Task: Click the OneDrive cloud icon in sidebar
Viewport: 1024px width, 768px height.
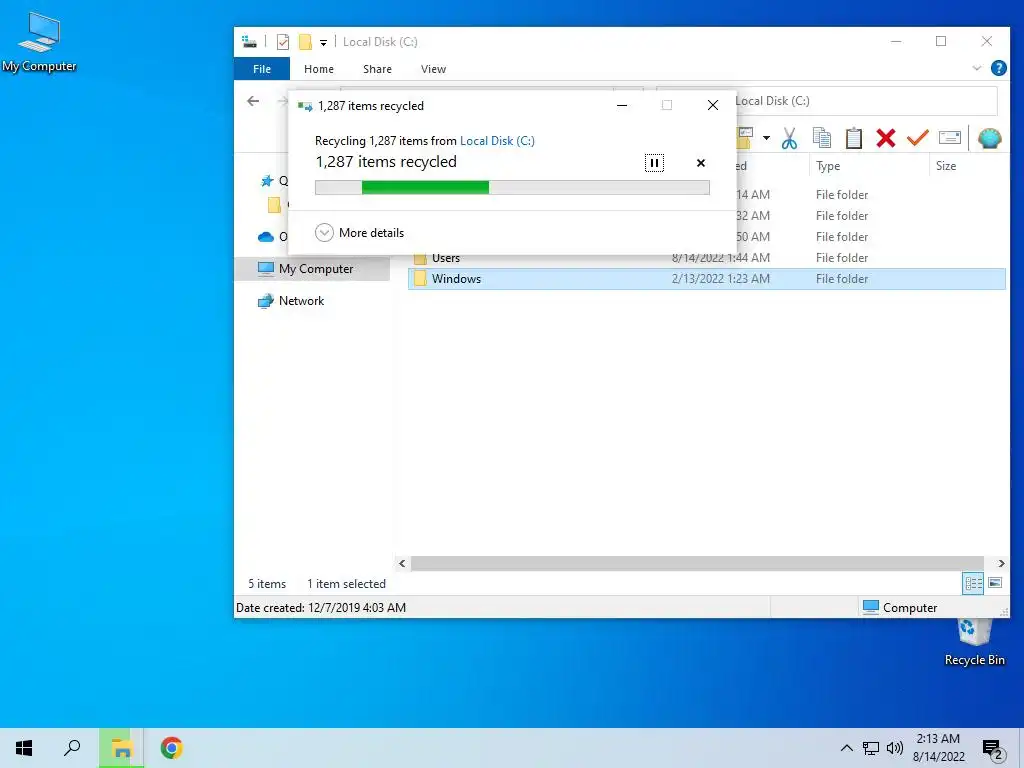Action: tap(266, 237)
